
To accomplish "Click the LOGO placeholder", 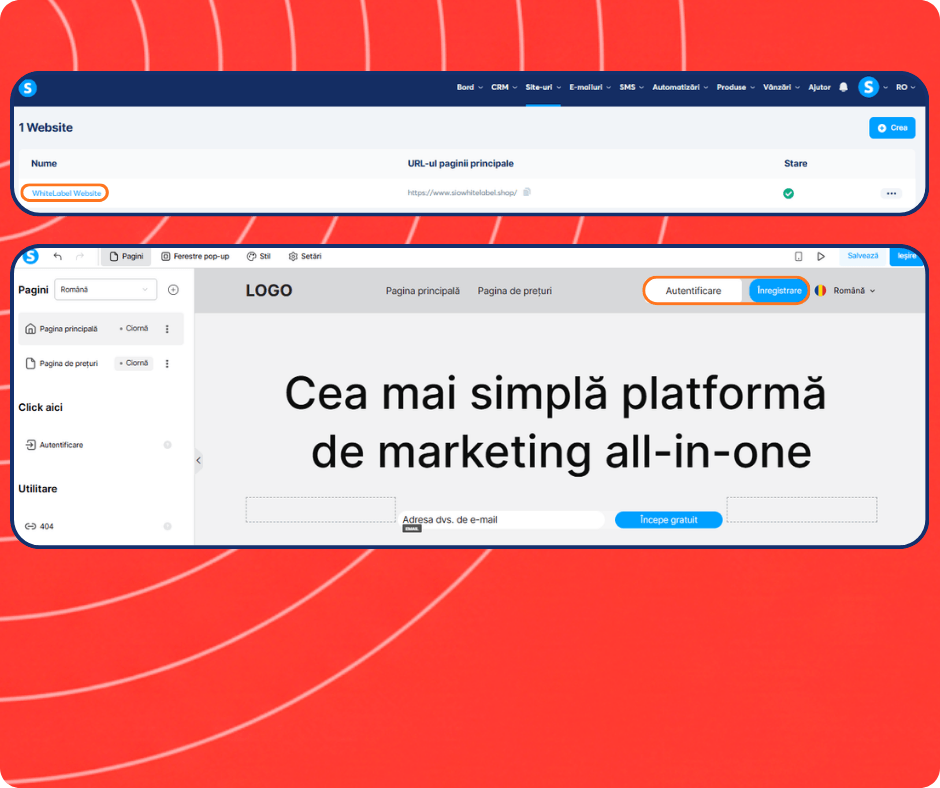I will 269,290.
